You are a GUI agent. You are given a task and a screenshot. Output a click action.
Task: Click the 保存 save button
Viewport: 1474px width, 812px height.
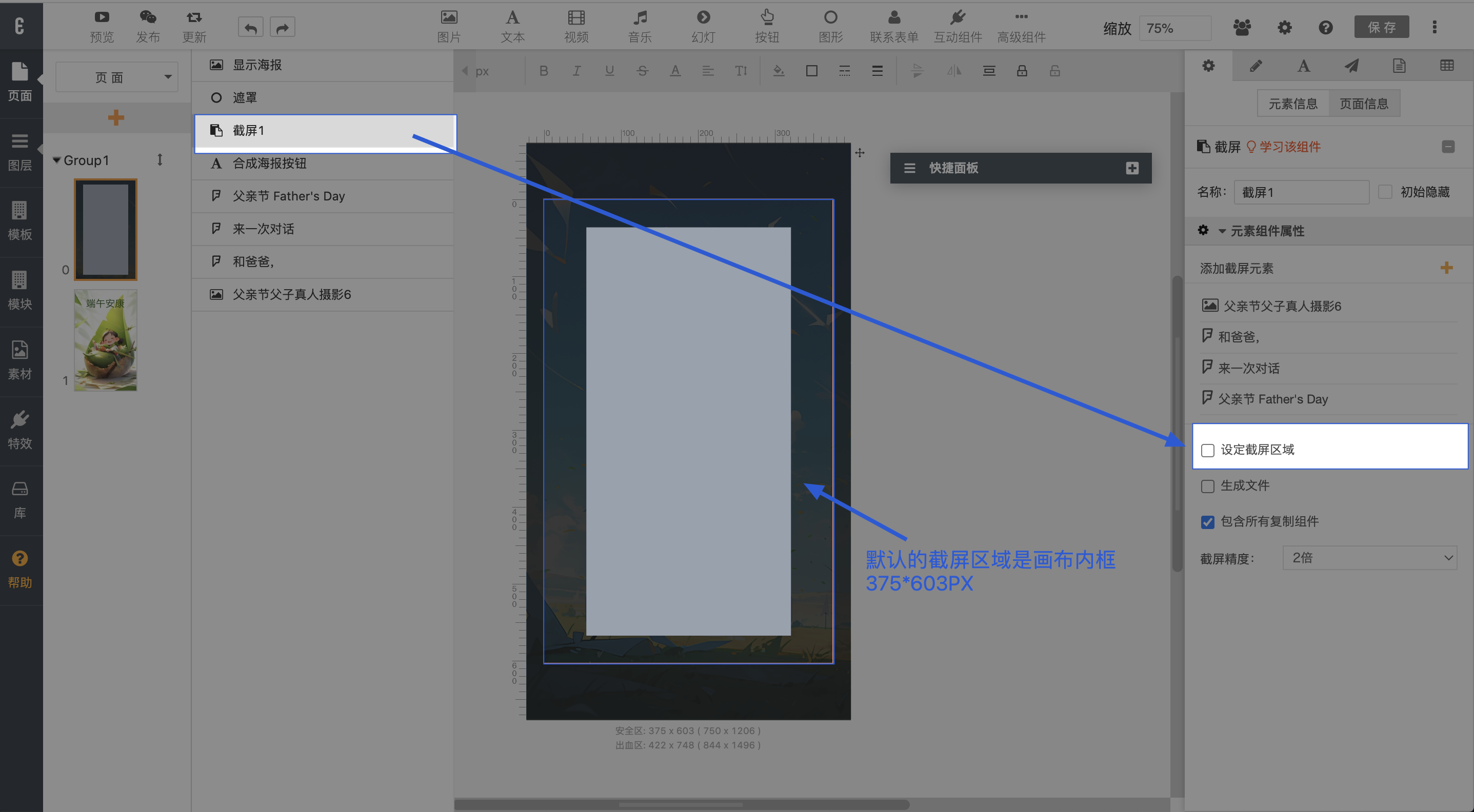pos(1381,27)
